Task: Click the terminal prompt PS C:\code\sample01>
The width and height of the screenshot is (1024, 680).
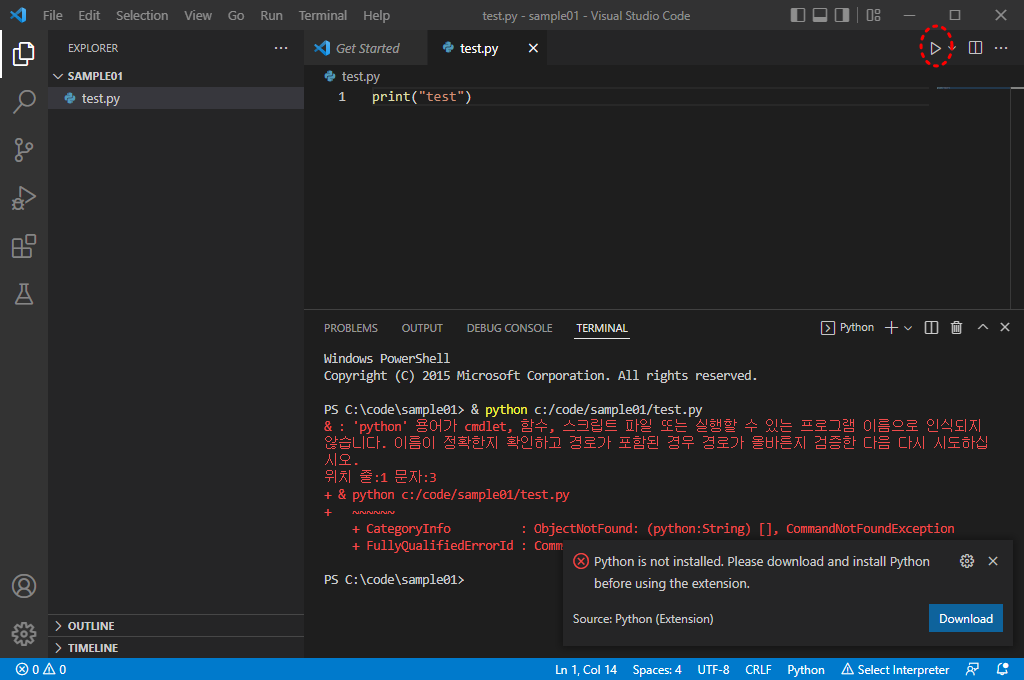Action: (394, 579)
